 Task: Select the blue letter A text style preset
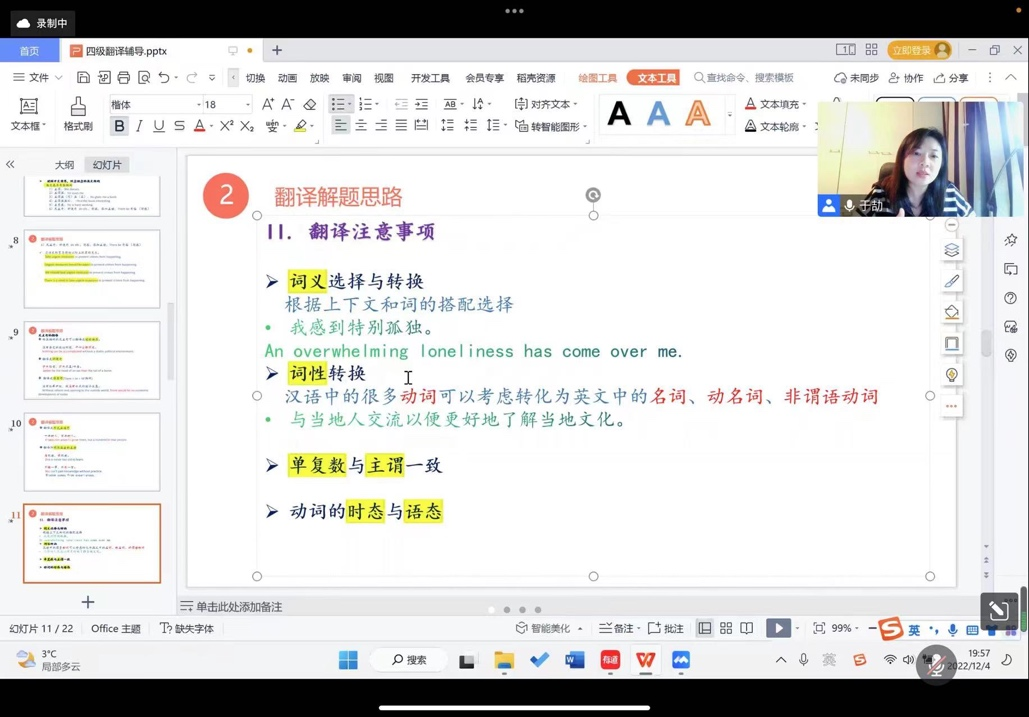pos(658,114)
